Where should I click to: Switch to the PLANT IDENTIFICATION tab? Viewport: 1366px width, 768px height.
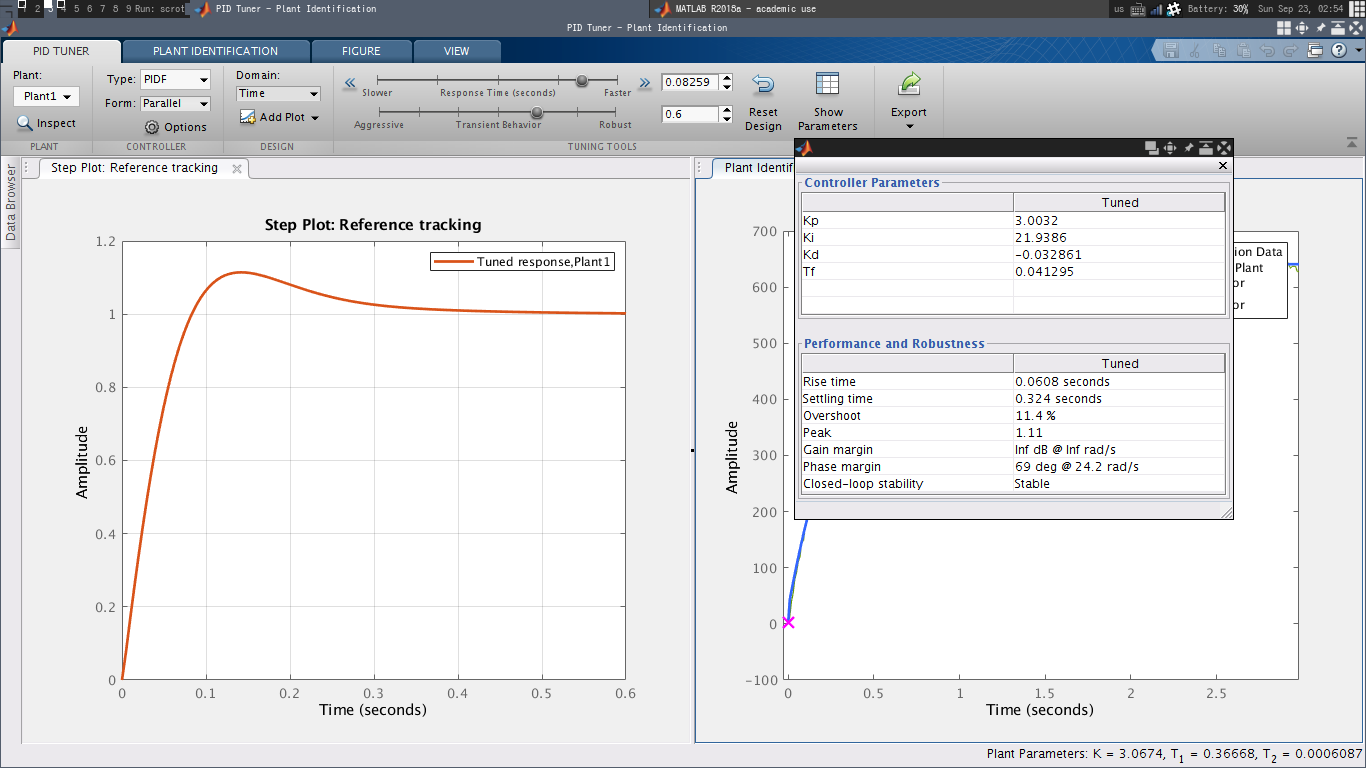click(x=215, y=51)
